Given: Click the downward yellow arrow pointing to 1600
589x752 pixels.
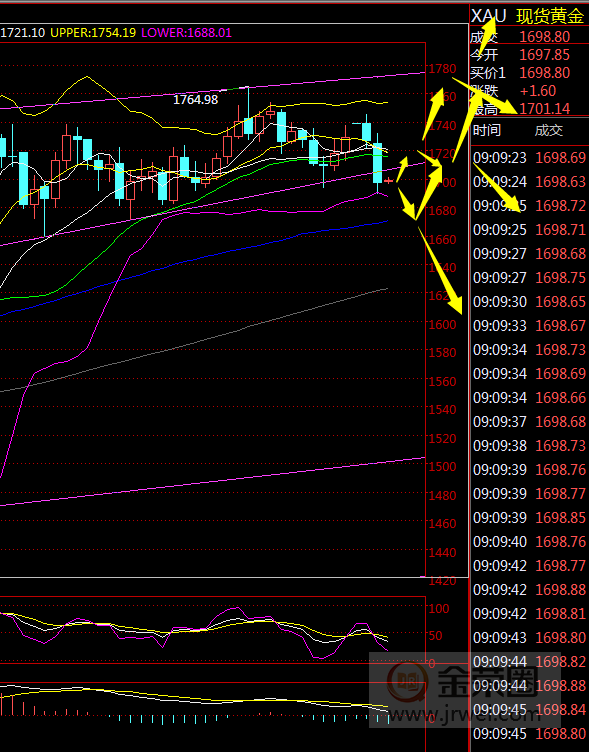Looking at the screenshot, I should pyautogui.click(x=440, y=271).
